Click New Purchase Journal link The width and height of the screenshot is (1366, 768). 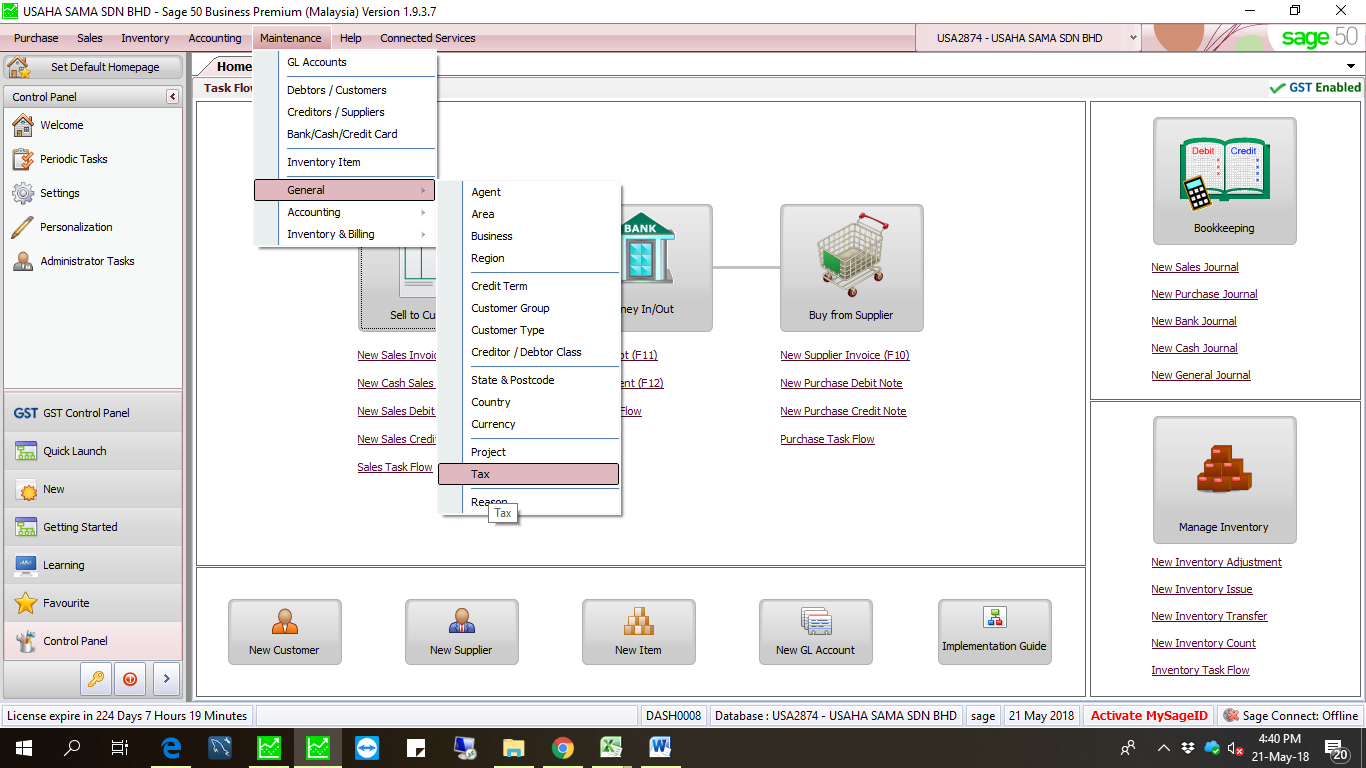[x=1204, y=294]
